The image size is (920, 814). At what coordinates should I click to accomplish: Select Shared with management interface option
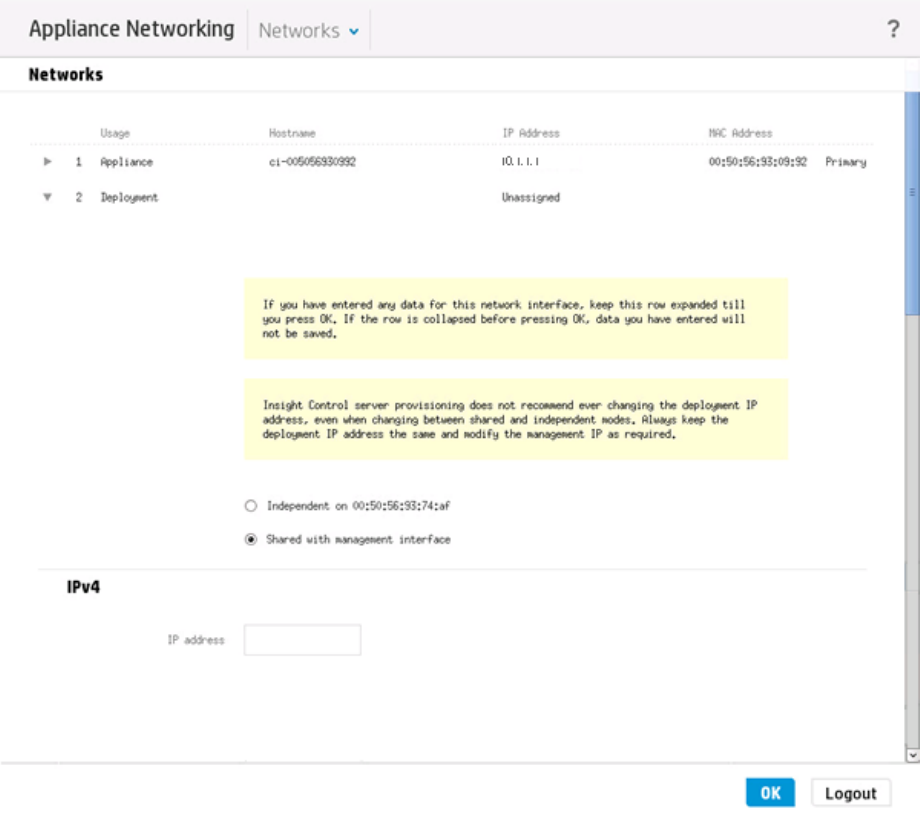pos(251,539)
